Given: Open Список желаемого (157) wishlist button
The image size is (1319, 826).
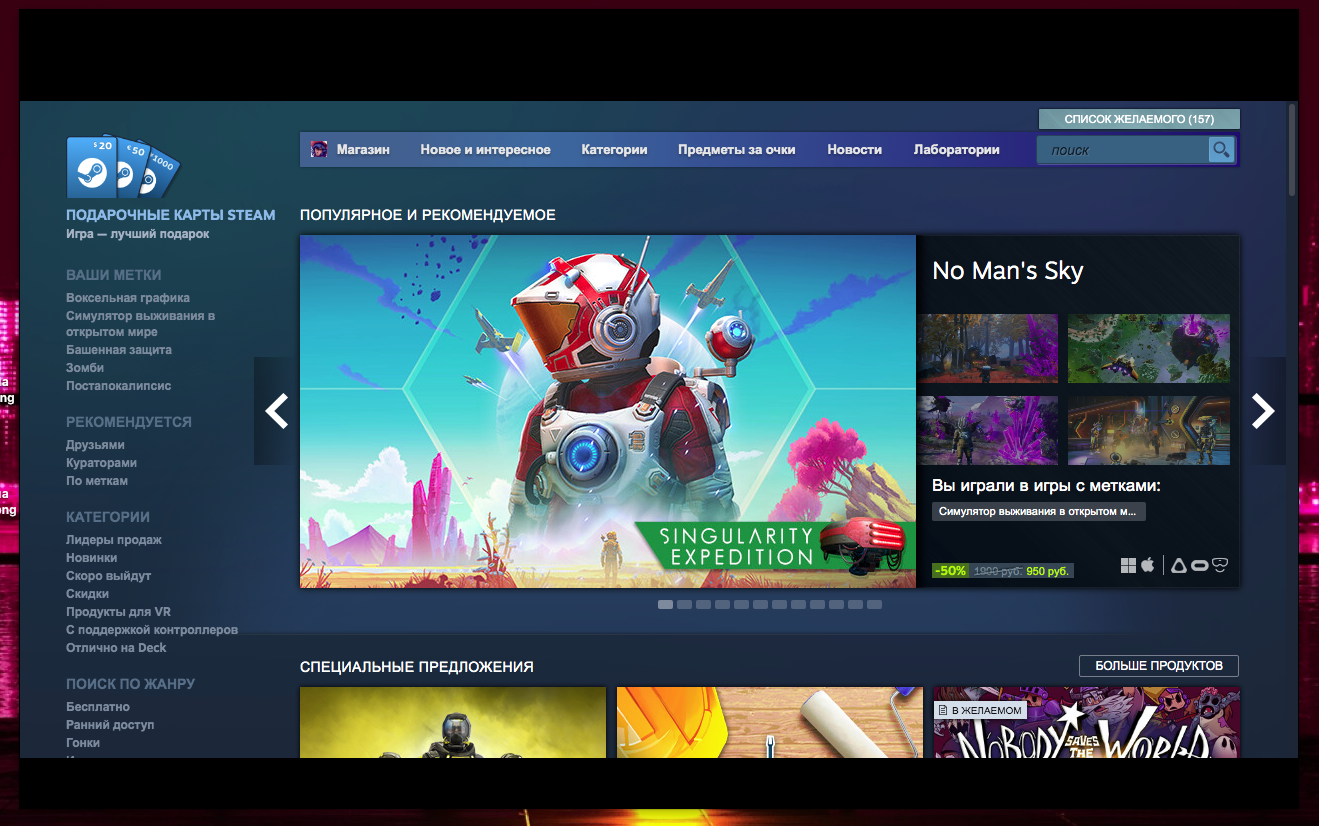Looking at the screenshot, I should 1139,119.
